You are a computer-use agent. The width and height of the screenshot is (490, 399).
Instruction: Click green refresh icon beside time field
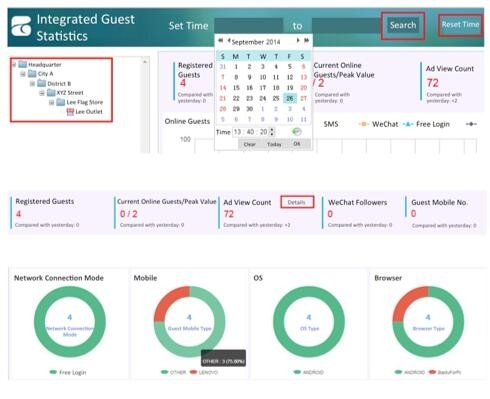296,131
